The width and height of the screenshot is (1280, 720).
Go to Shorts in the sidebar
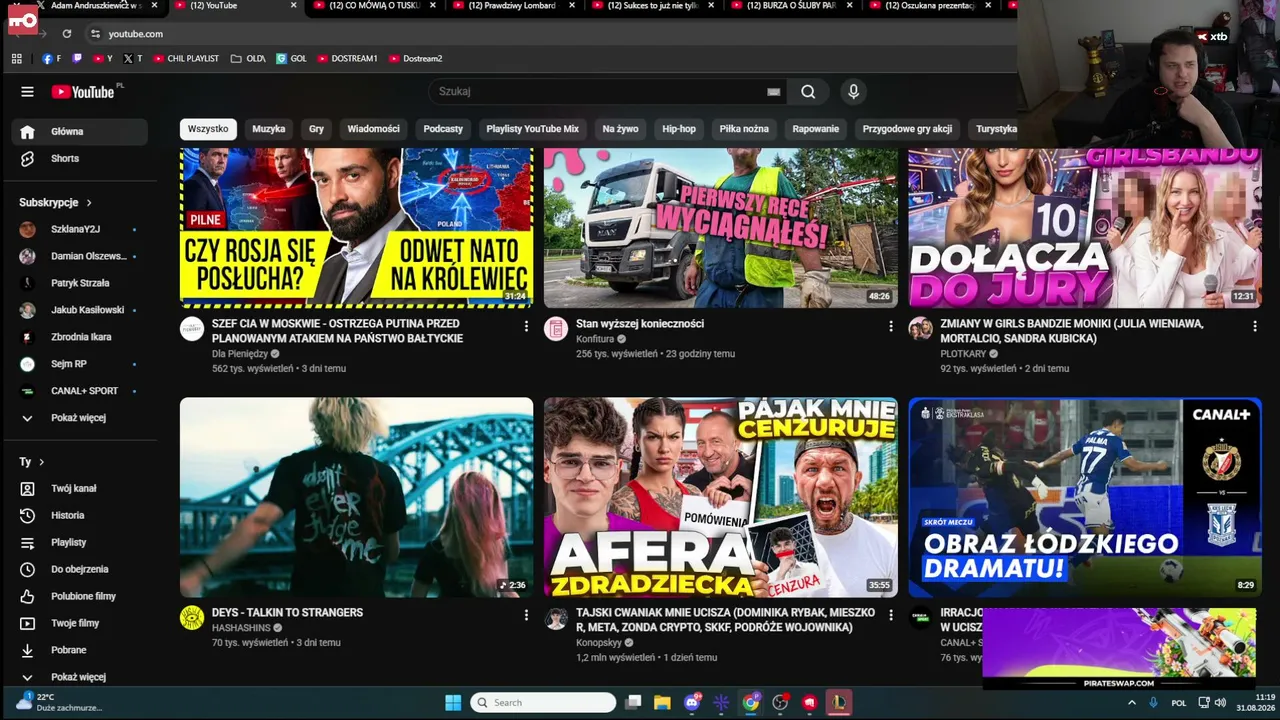[x=80, y=159]
